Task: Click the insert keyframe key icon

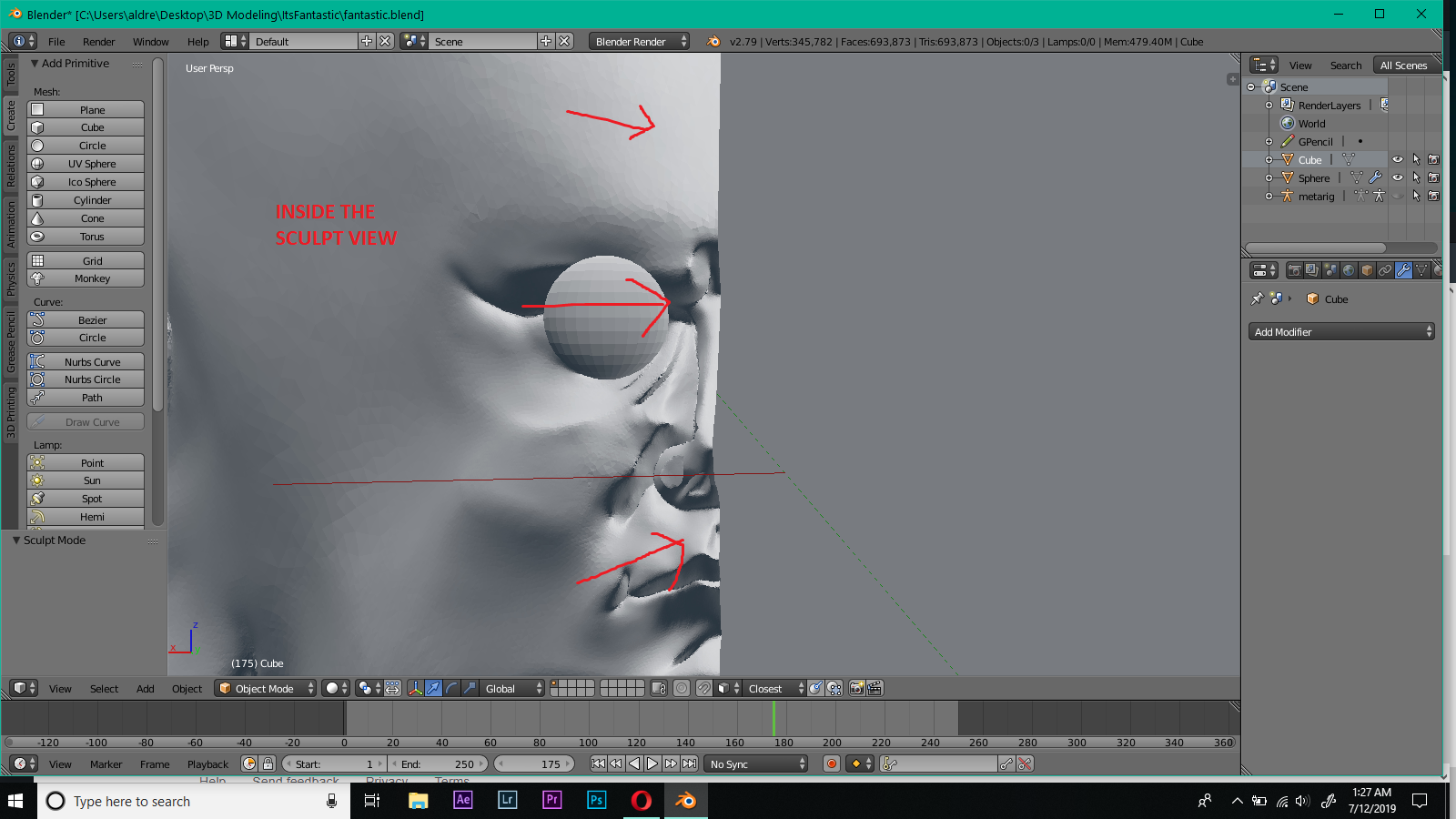Action: (1006, 763)
